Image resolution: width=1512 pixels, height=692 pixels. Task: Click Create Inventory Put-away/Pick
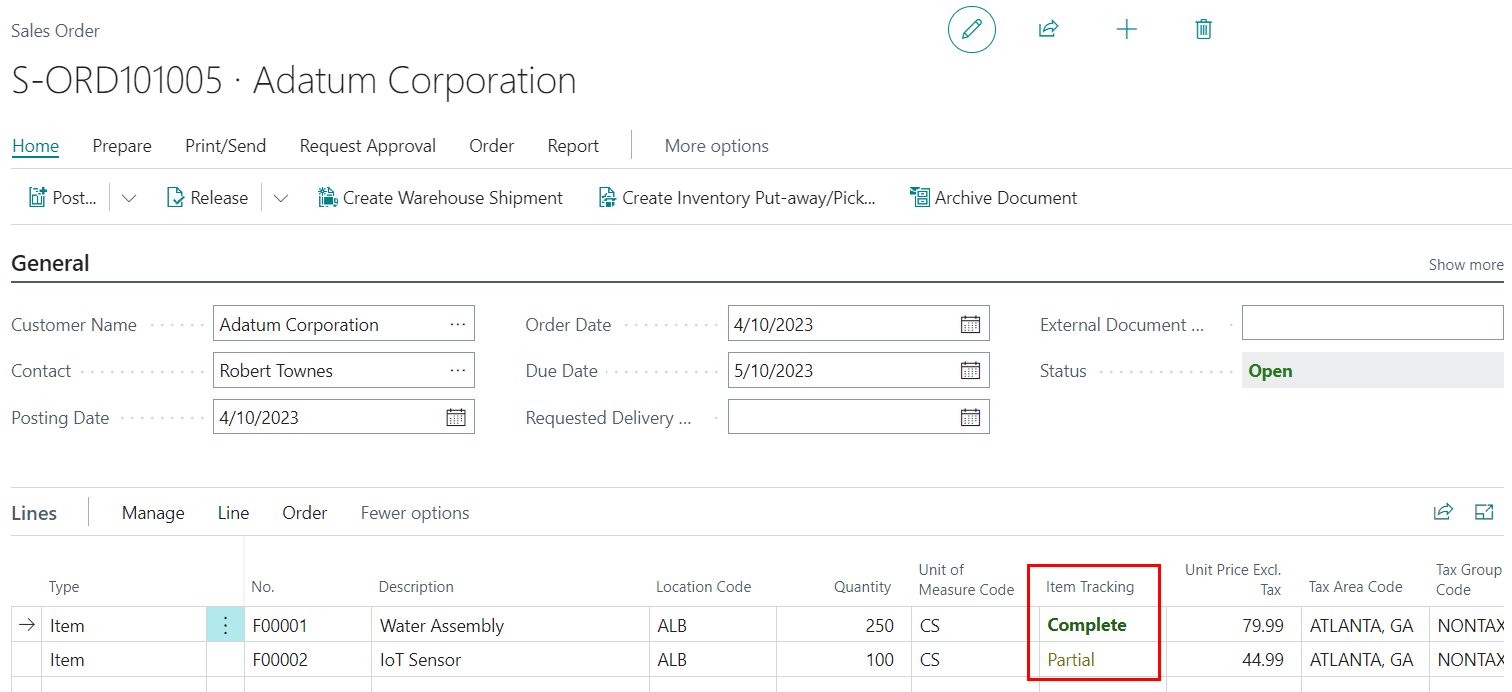[x=737, y=198]
